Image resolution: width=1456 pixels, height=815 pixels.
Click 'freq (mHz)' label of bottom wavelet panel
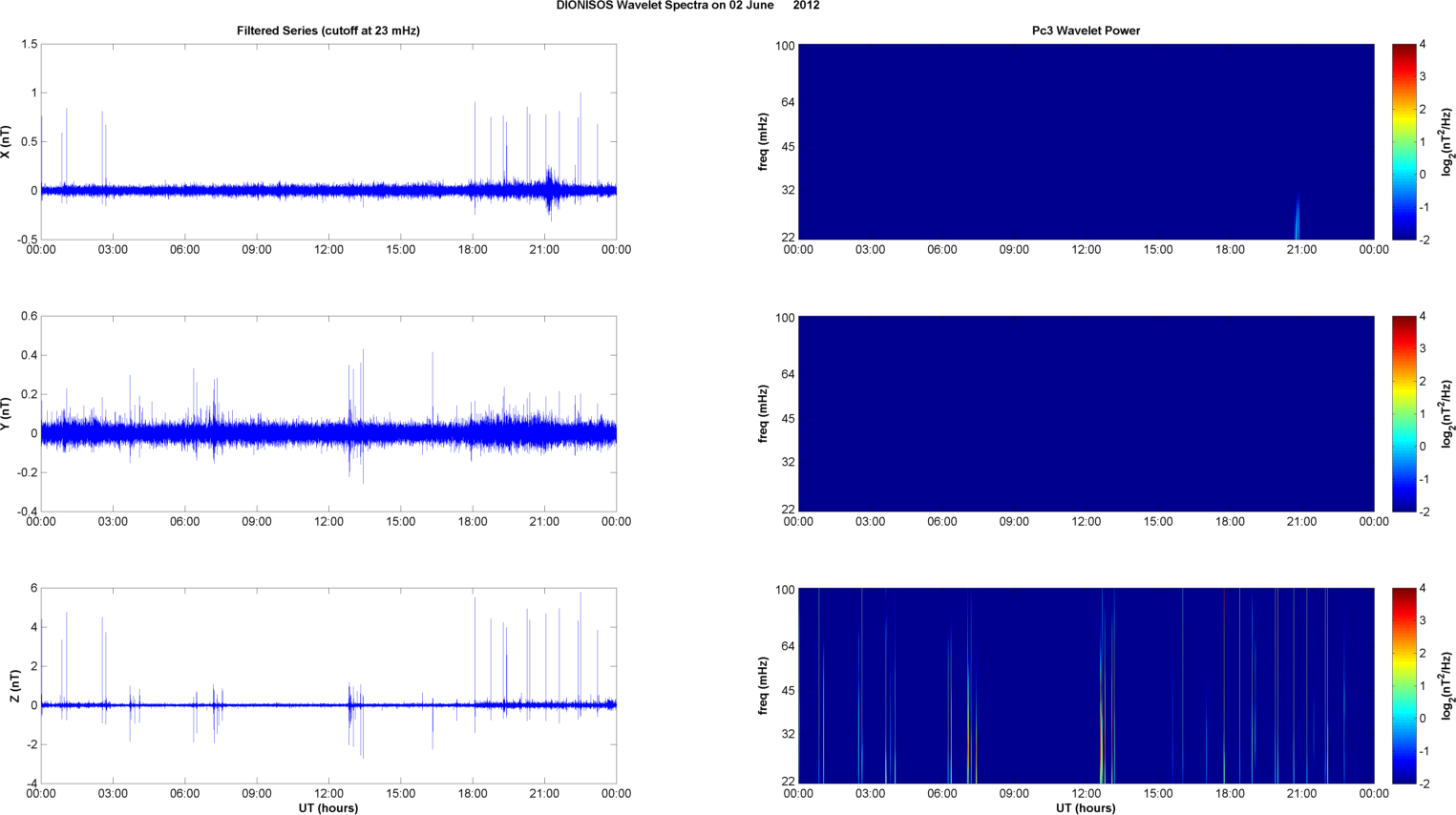[x=764, y=686]
